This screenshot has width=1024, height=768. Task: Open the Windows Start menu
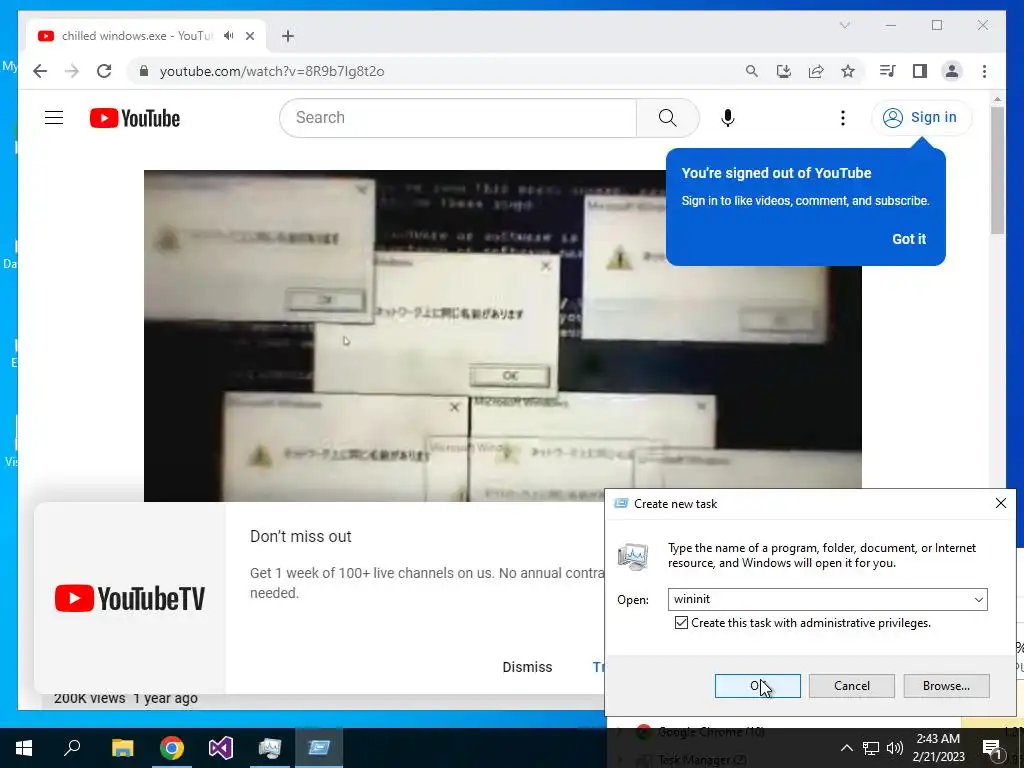point(24,748)
